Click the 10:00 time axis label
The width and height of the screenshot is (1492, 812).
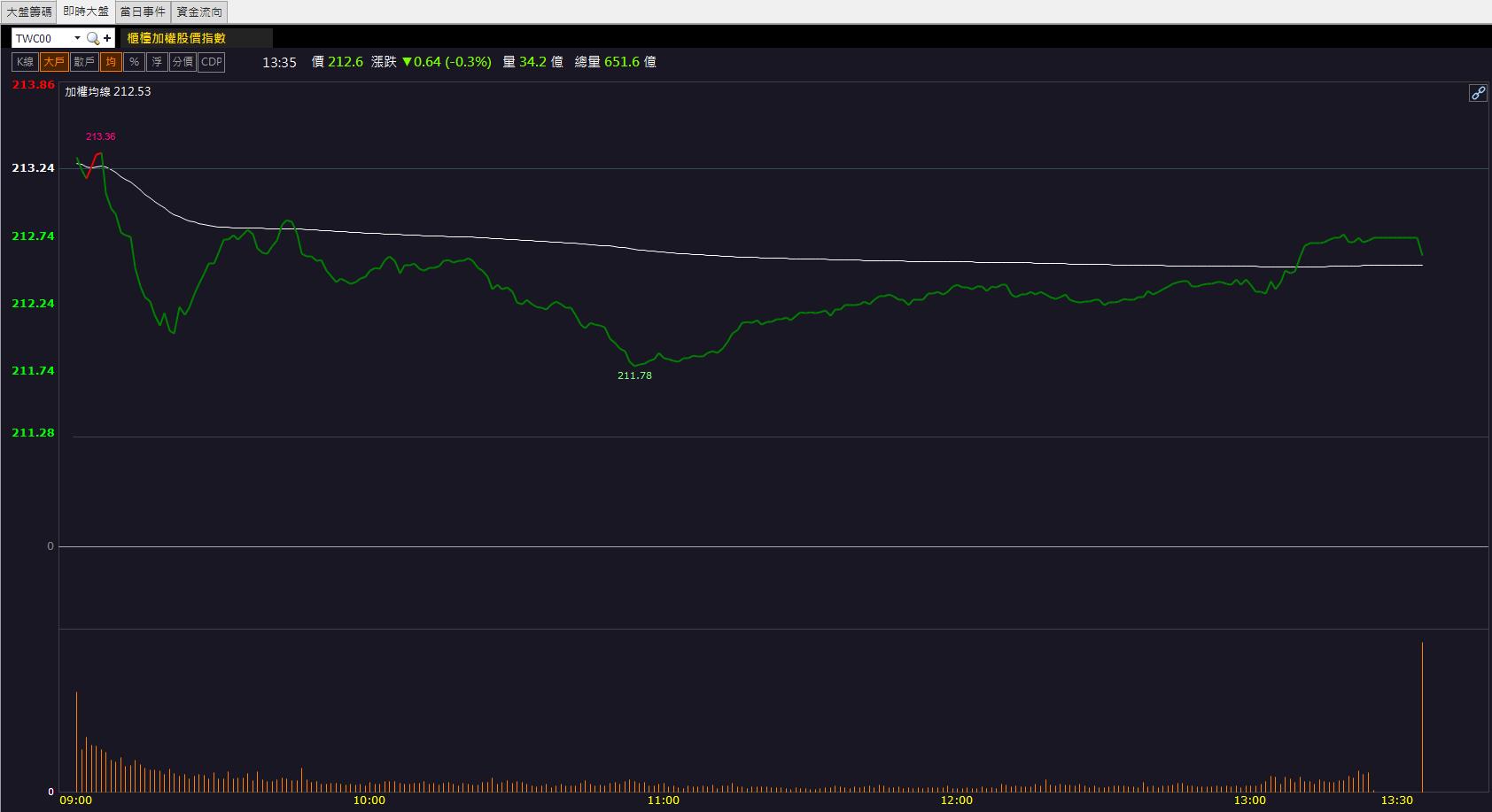(369, 800)
